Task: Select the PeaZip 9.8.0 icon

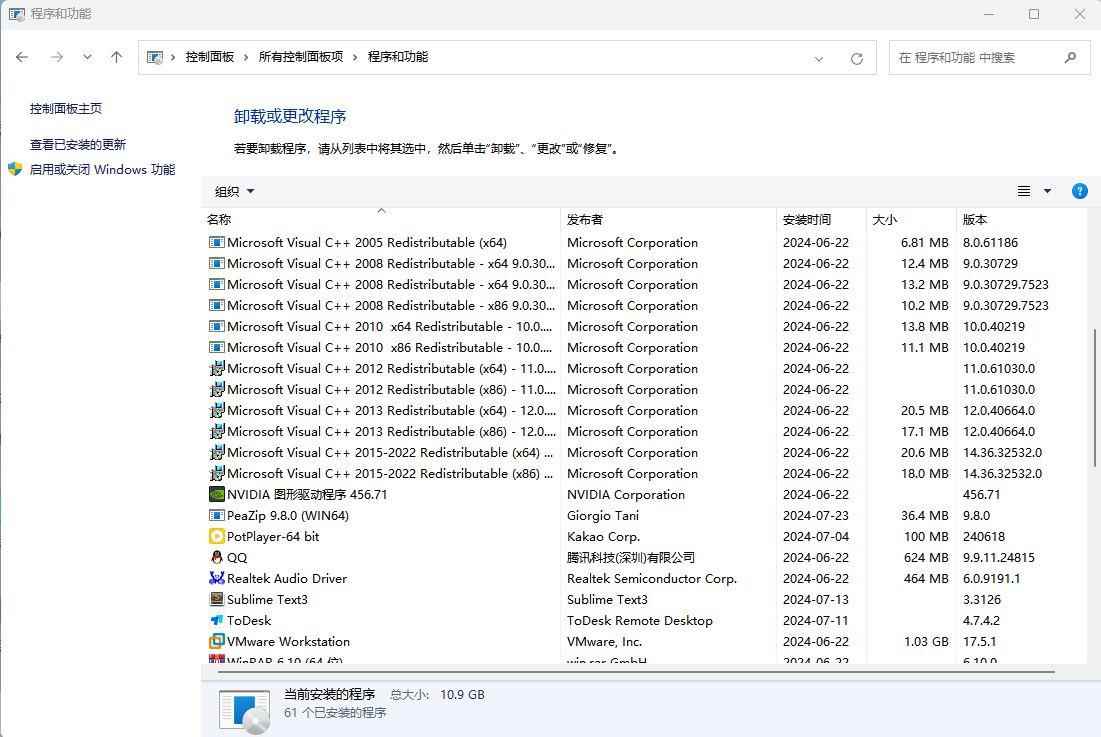Action: [x=217, y=515]
